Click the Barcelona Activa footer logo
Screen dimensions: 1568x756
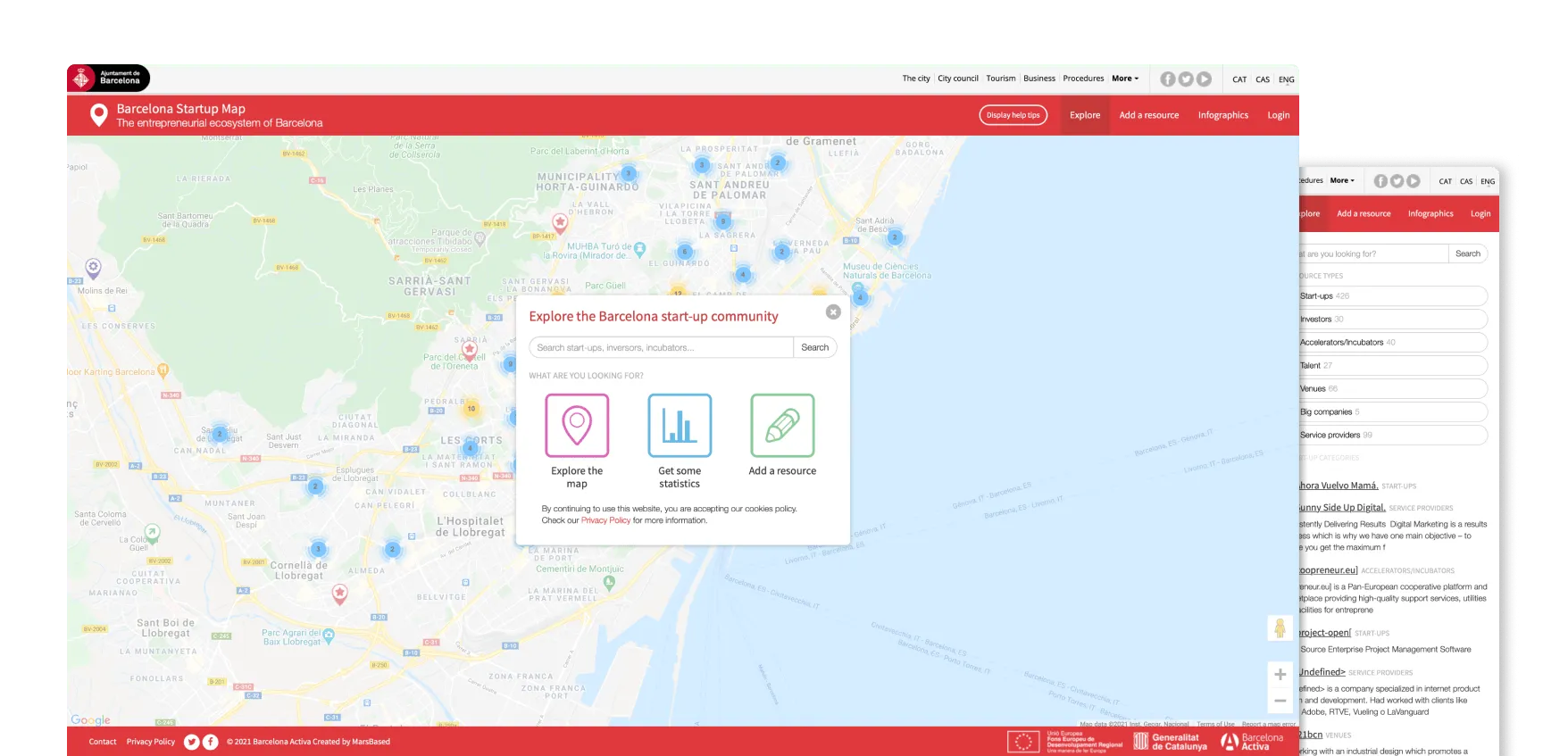1252,742
